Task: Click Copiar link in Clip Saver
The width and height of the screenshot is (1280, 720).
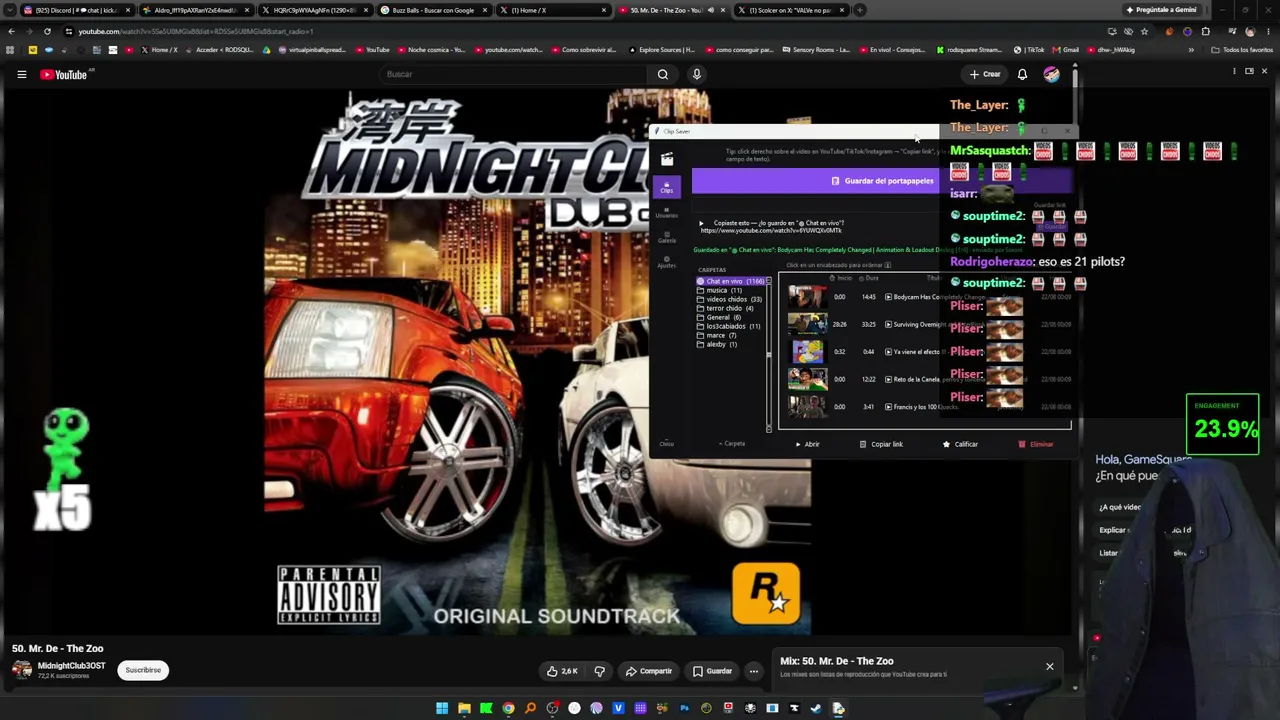Action: click(881, 444)
